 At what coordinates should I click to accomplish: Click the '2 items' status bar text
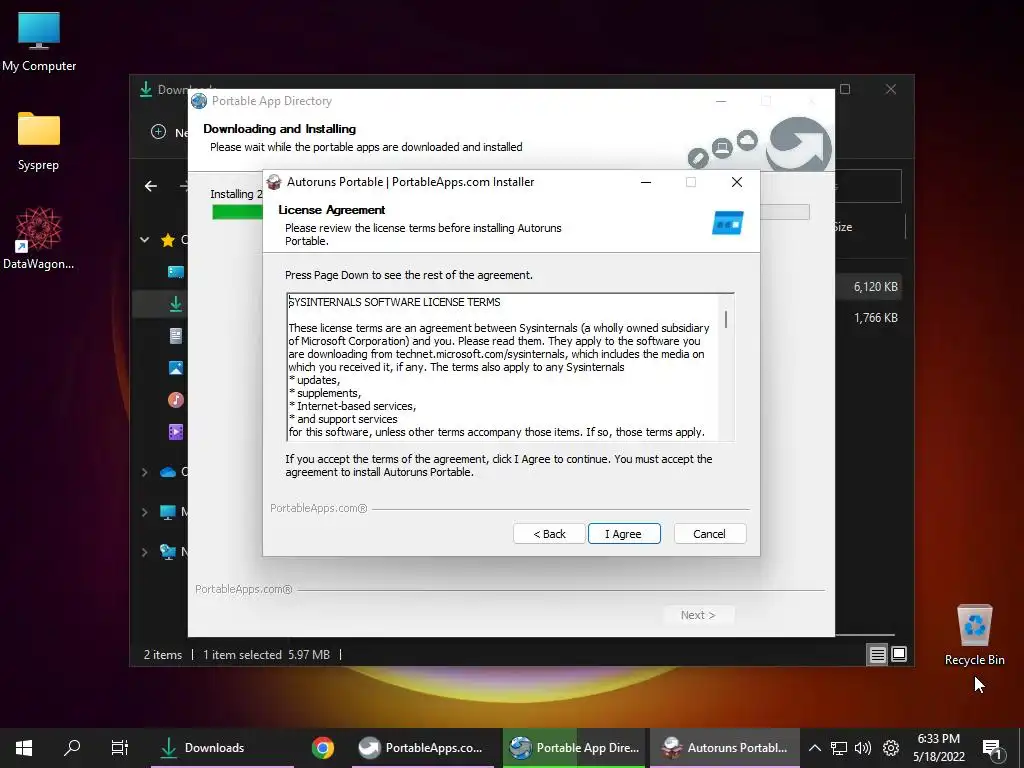pyautogui.click(x=163, y=654)
